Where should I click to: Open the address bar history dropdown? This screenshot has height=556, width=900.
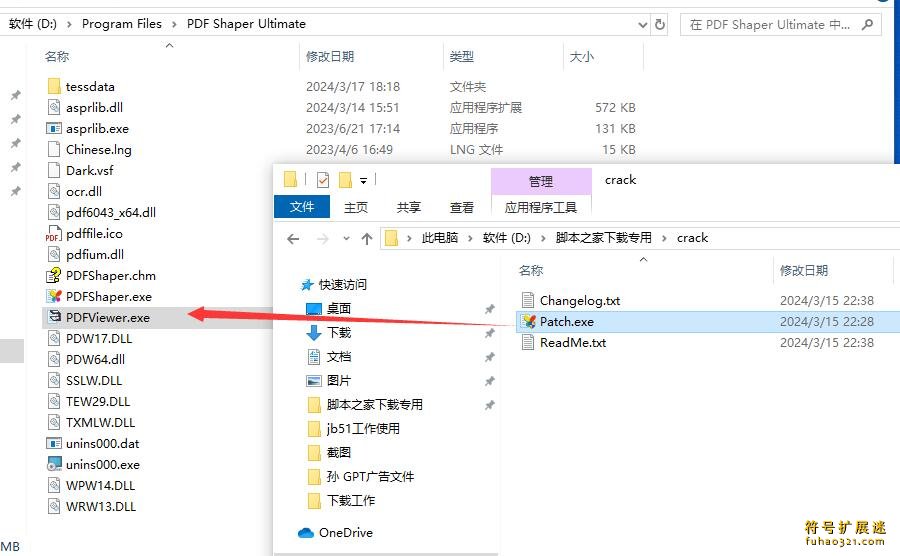point(643,25)
